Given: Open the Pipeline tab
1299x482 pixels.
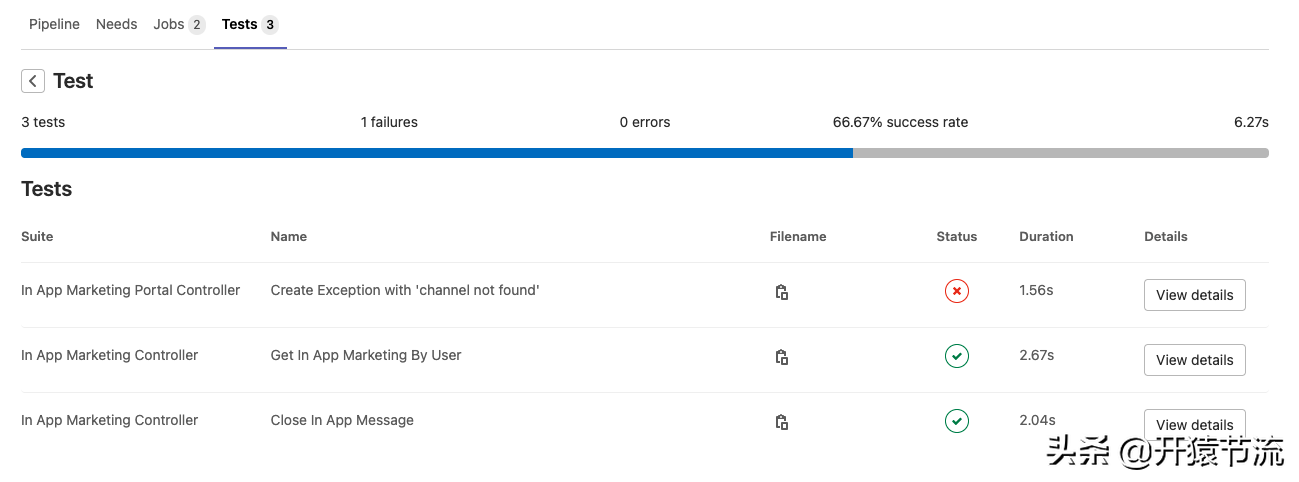Looking at the screenshot, I should pos(54,24).
